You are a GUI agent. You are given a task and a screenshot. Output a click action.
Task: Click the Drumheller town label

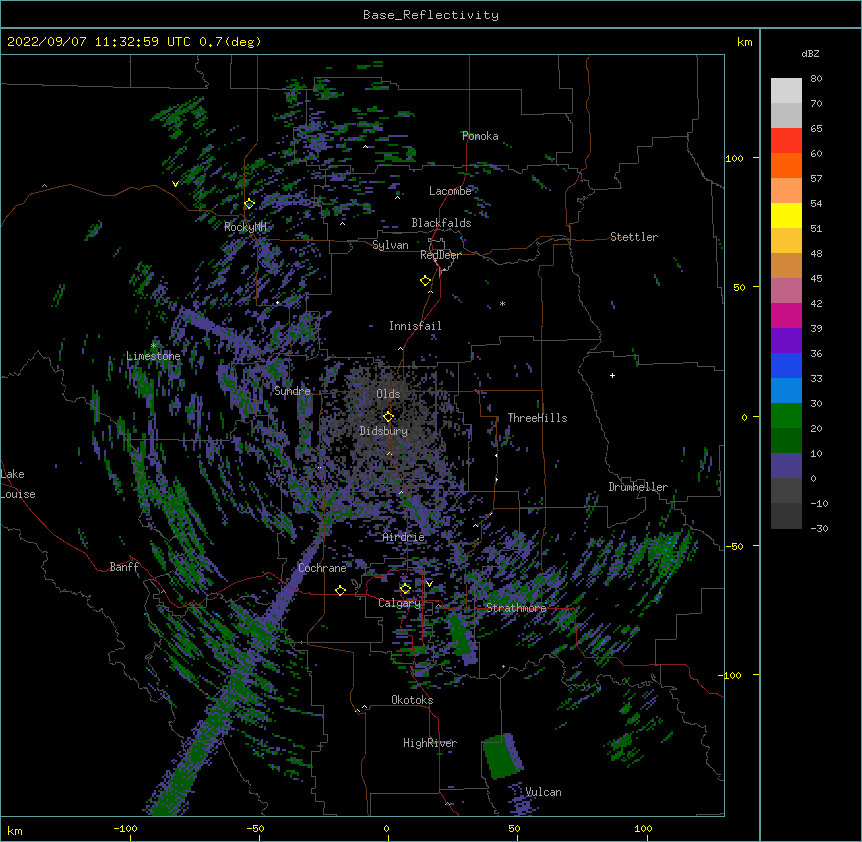(x=638, y=488)
